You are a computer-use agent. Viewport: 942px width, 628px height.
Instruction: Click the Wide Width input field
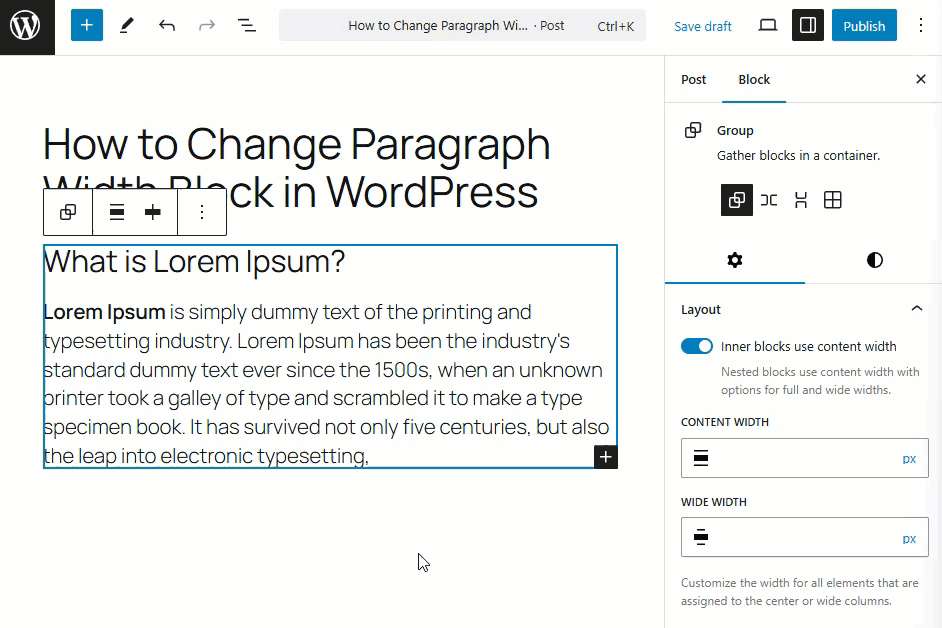click(800, 538)
